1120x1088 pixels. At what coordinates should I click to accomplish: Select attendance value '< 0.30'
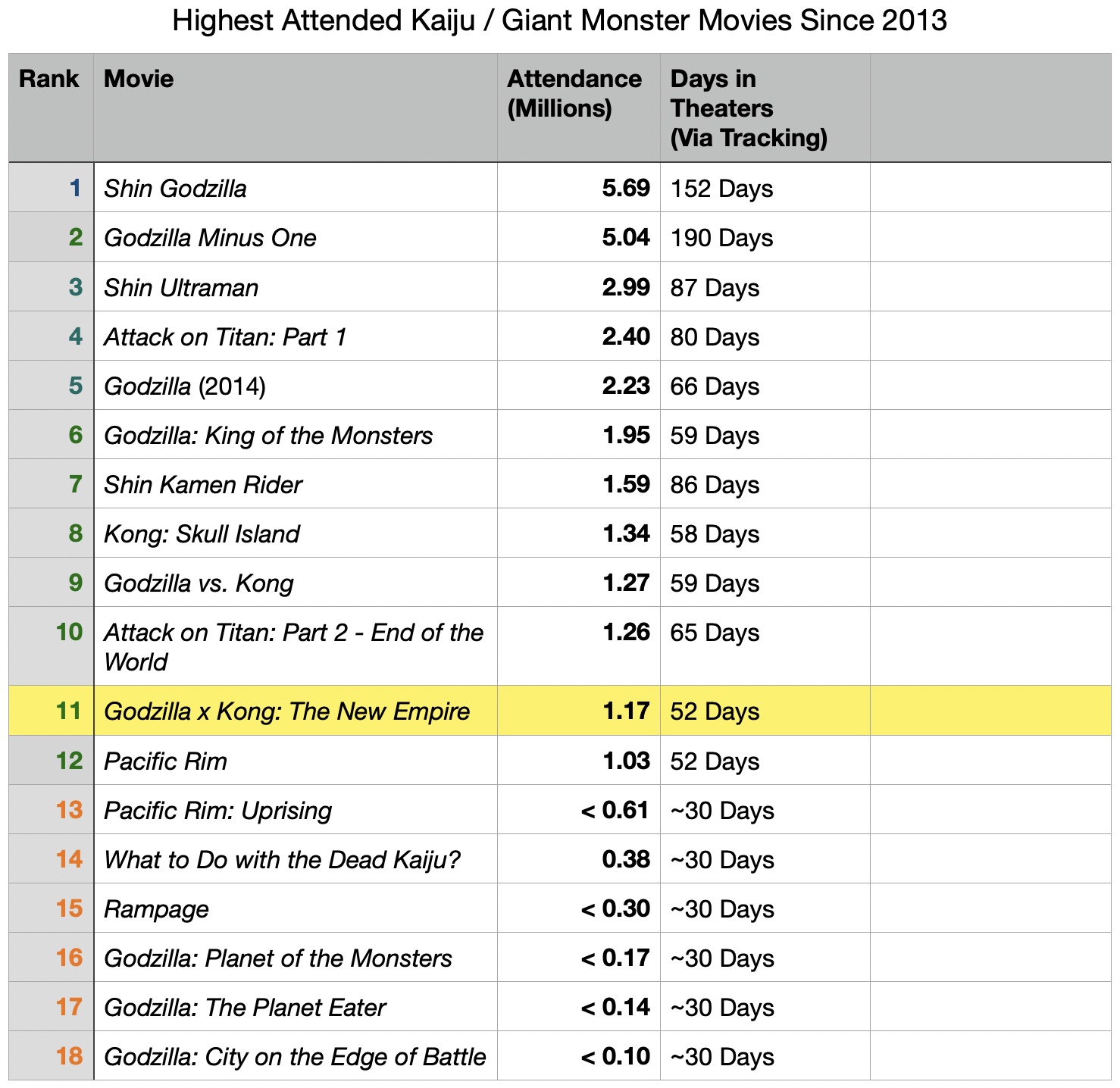click(615, 908)
